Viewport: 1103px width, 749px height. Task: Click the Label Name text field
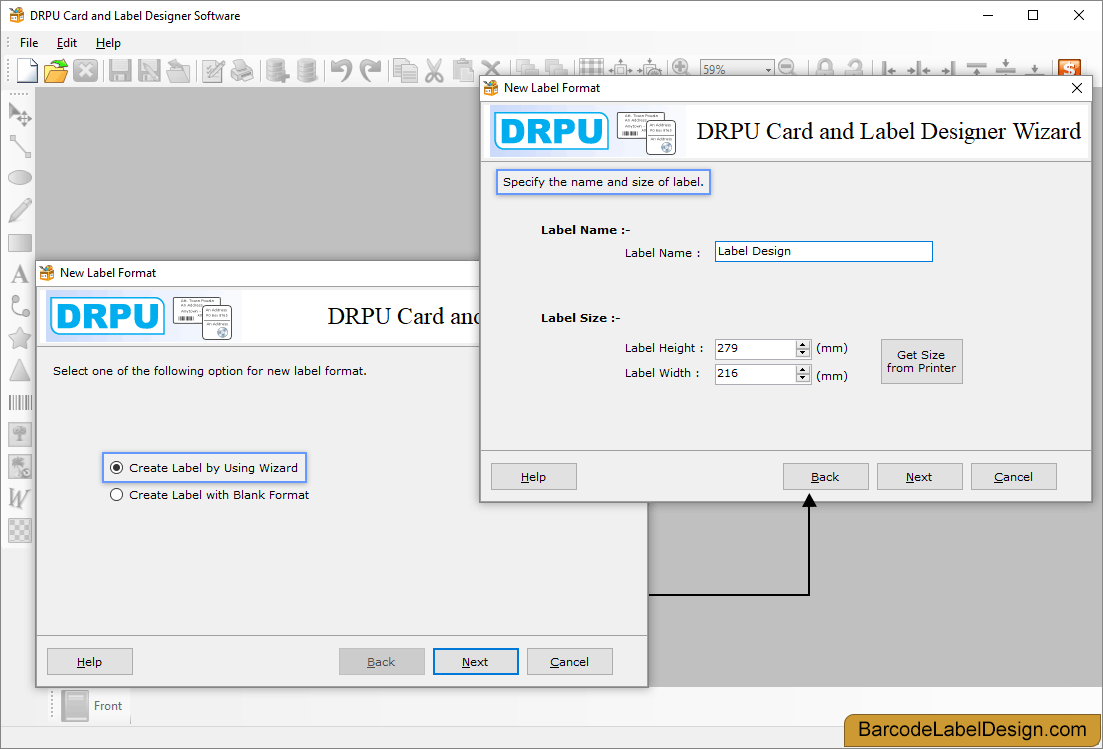[824, 251]
